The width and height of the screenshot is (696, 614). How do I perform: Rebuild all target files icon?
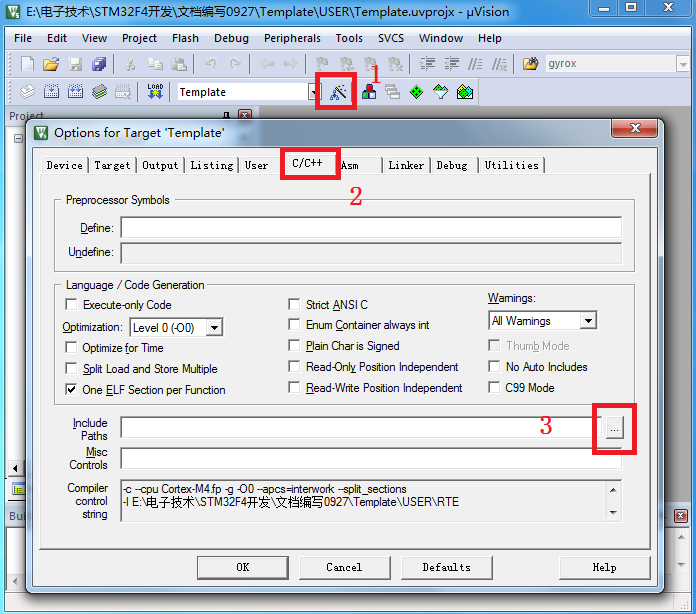(75, 92)
